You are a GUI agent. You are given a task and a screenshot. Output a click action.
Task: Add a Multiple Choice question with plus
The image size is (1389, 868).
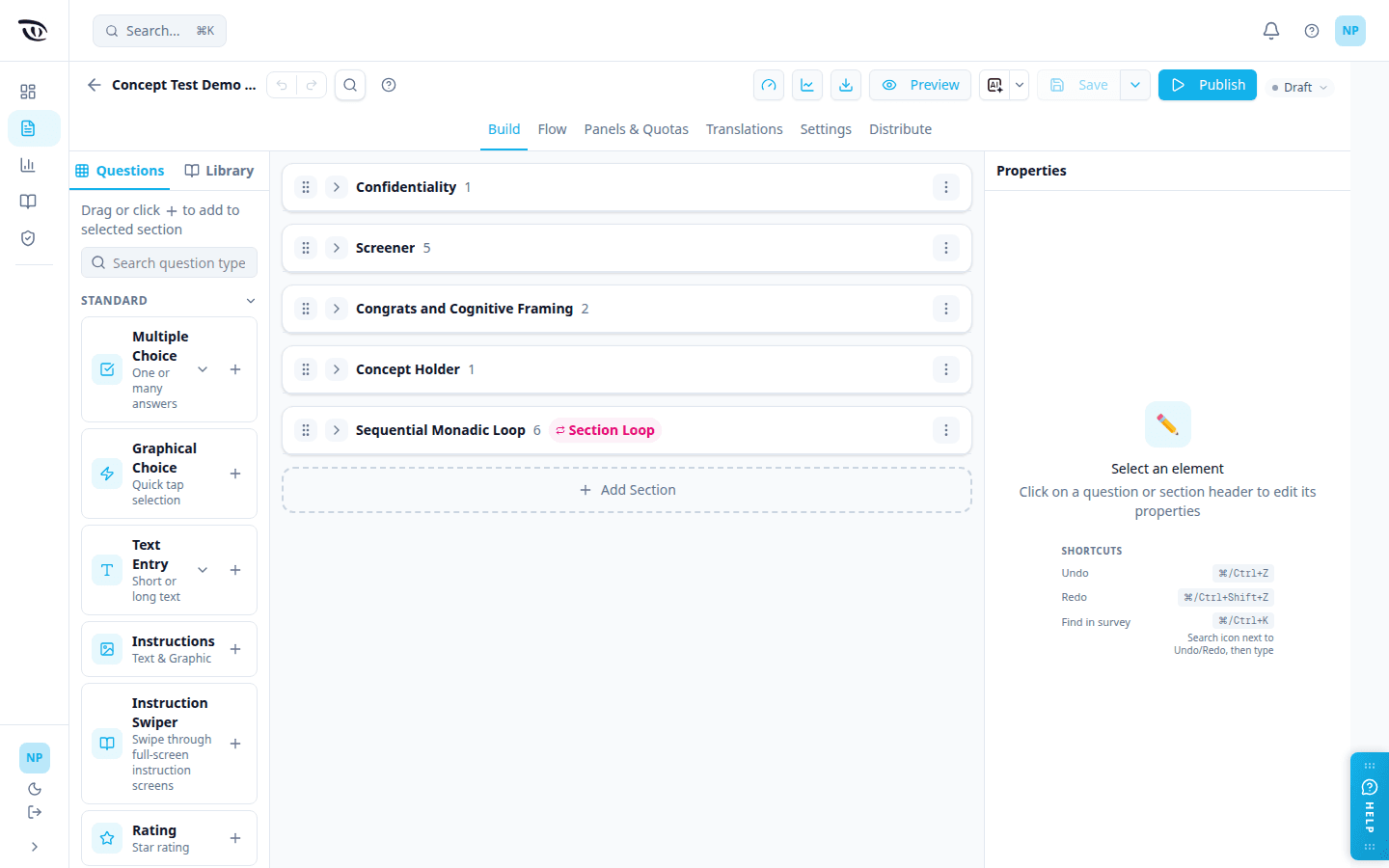click(235, 369)
